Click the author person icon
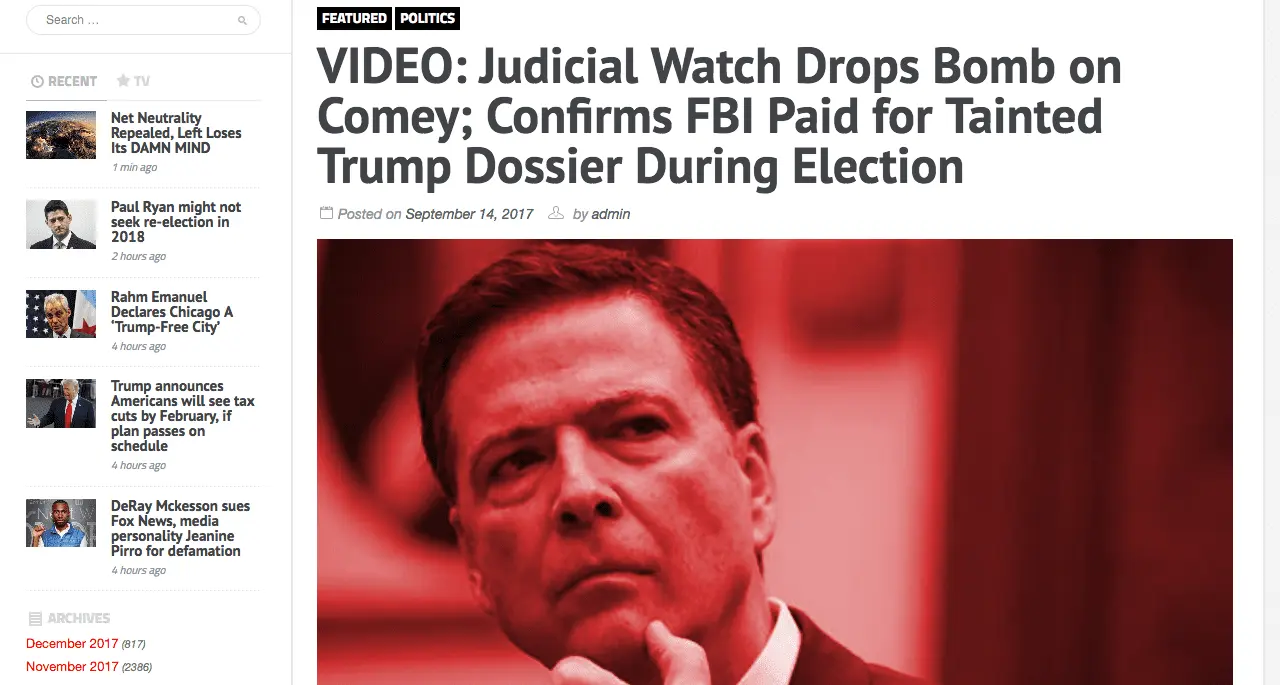This screenshot has width=1280, height=685. pyautogui.click(x=556, y=213)
